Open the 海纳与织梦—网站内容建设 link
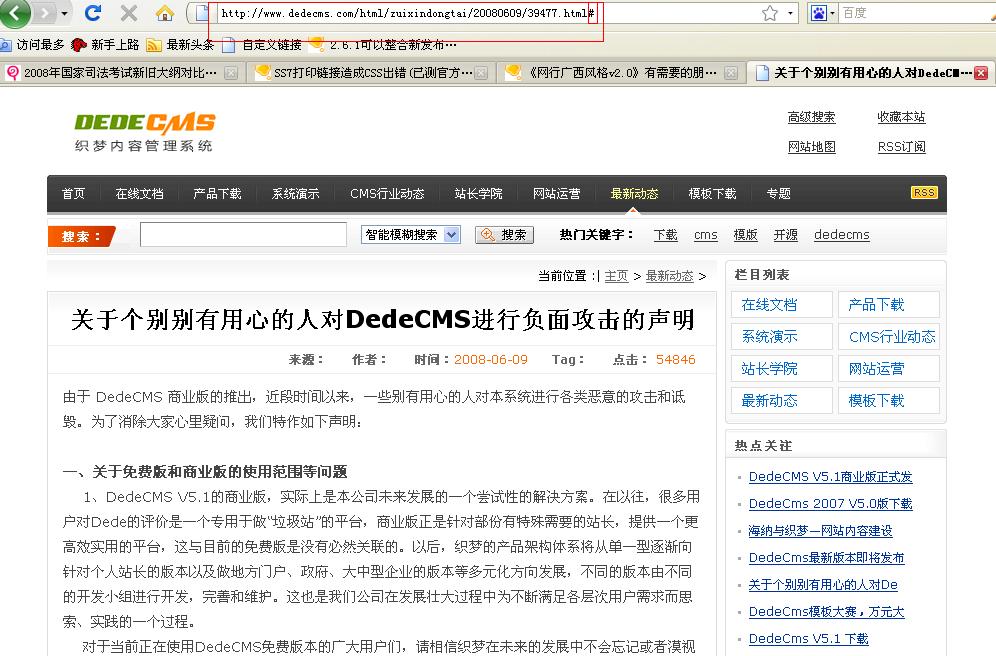This screenshot has height=656, width=996. point(821,531)
